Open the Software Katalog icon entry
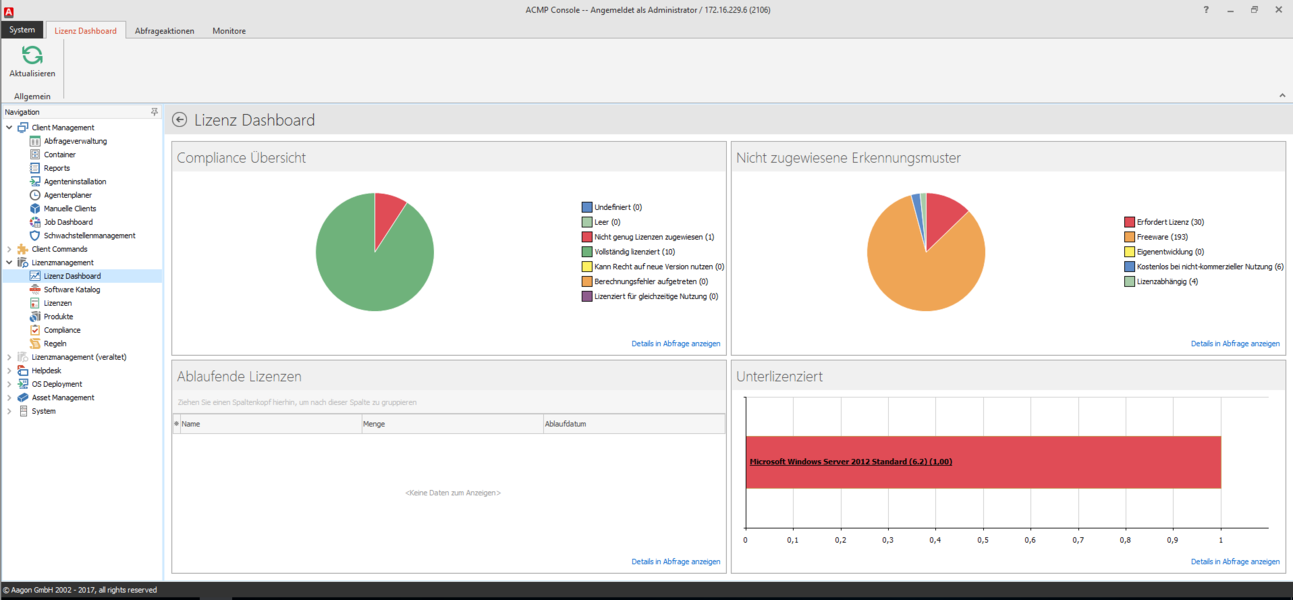This screenshot has height=600, width=1293. (35, 290)
